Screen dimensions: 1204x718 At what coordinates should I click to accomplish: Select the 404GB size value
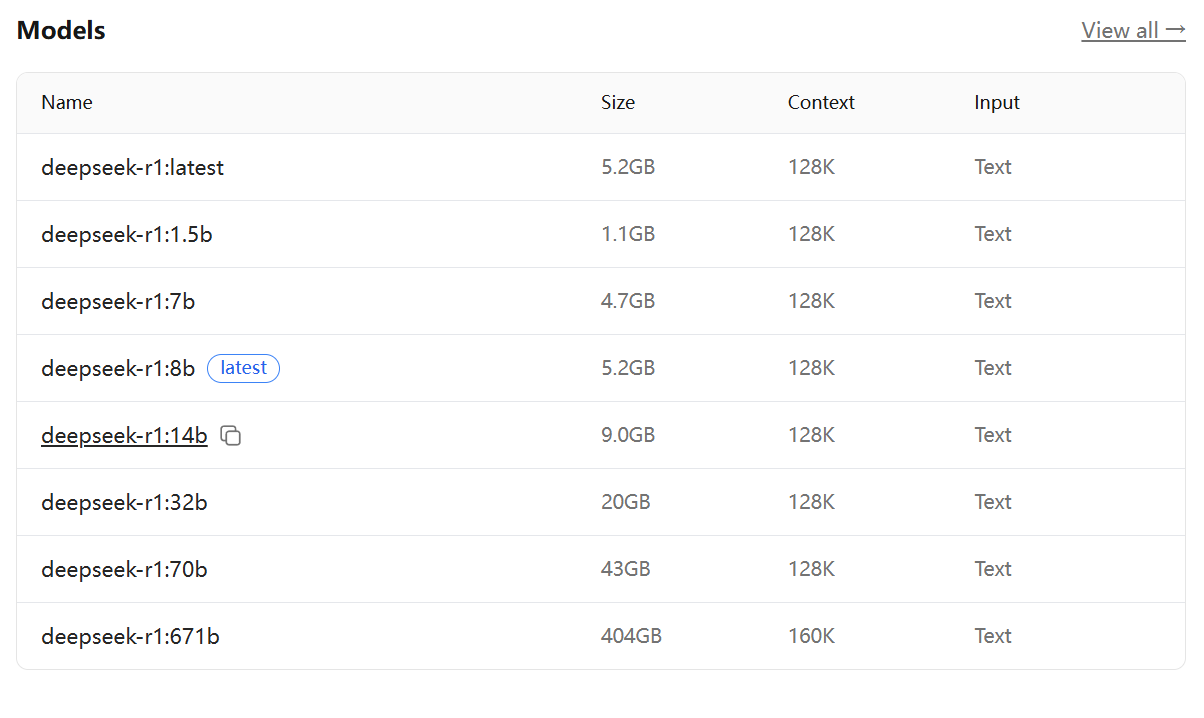click(x=631, y=636)
